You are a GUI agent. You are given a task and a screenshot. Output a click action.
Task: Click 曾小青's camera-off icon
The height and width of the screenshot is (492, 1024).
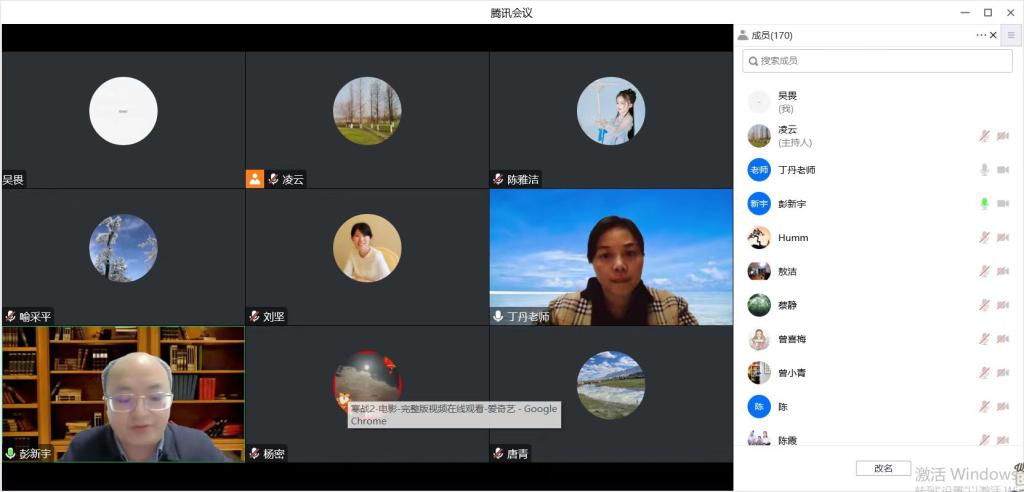1003,373
